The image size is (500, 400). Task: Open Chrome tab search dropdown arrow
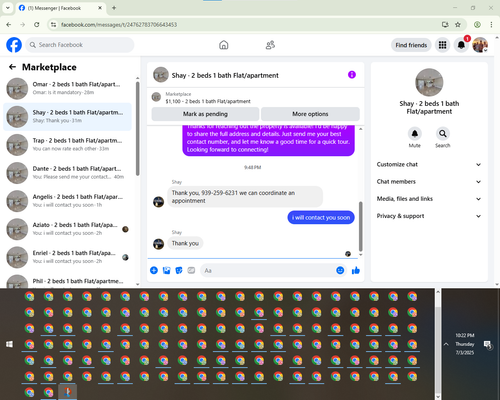[x=8, y=8]
